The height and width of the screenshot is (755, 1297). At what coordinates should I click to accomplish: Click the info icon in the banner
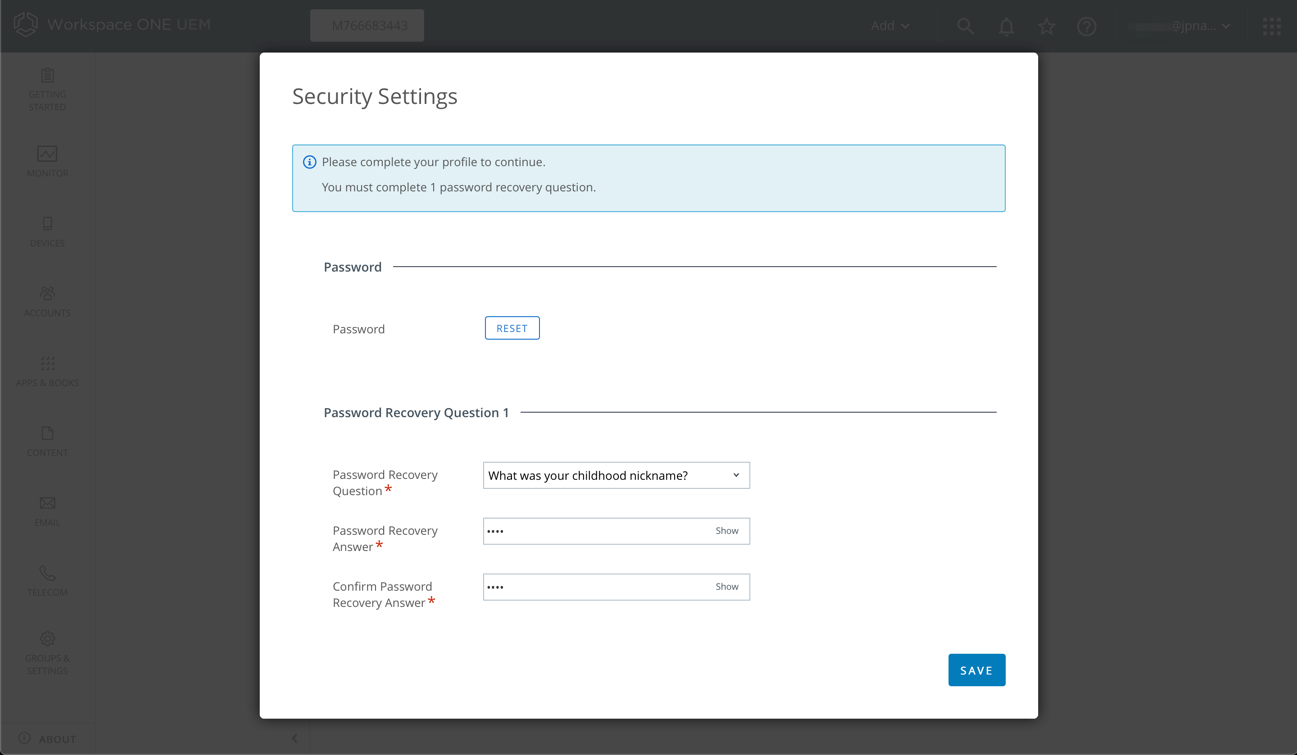tap(309, 162)
